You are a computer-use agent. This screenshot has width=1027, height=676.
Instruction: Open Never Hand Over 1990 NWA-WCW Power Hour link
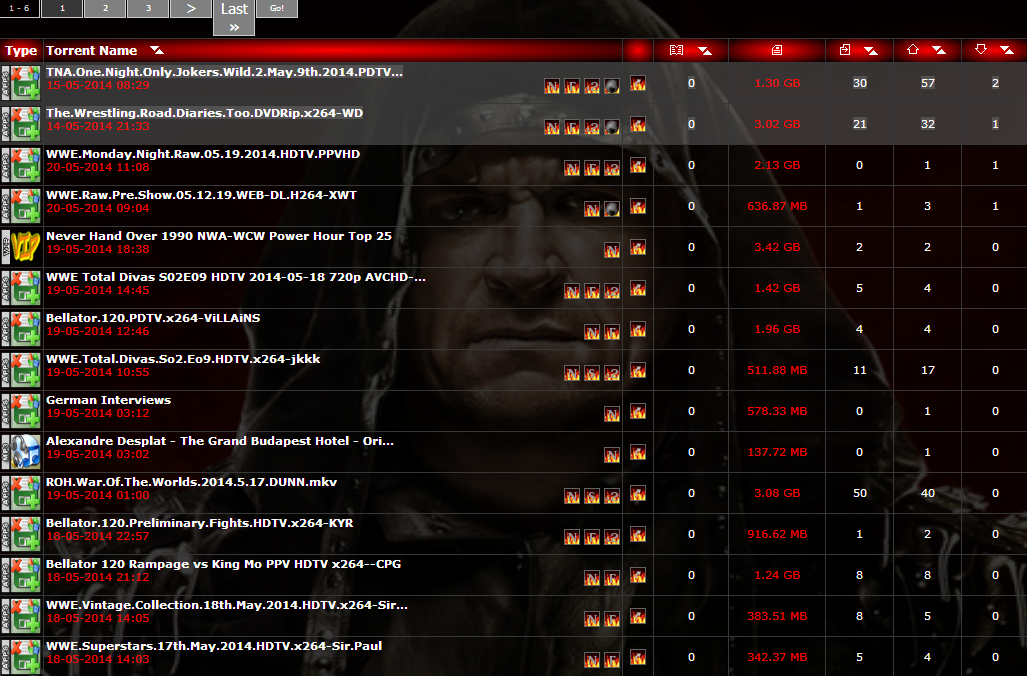point(219,236)
